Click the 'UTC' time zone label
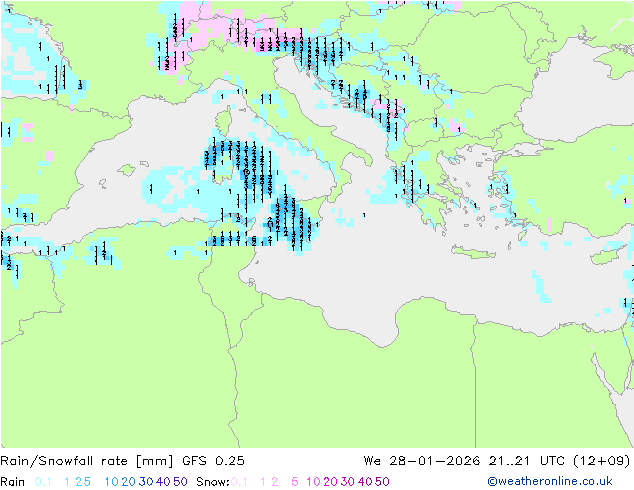Viewport: 634px width, 490px height. pyautogui.click(x=552, y=461)
